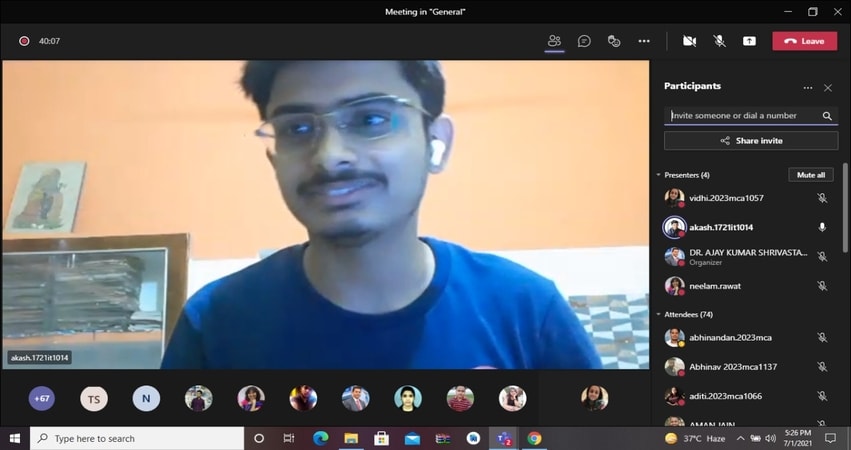Click the share content tray icon

tap(749, 41)
